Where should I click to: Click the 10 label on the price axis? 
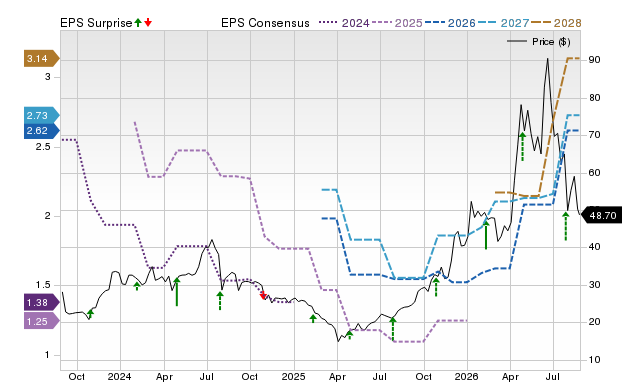tap(594, 360)
